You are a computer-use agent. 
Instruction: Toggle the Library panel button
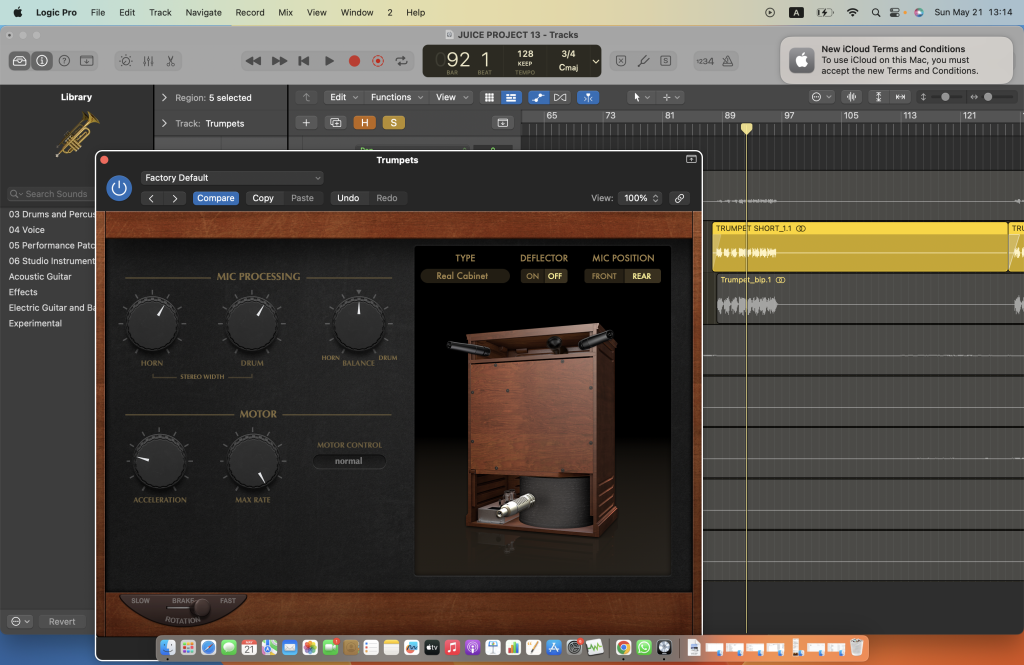[x=20, y=61]
